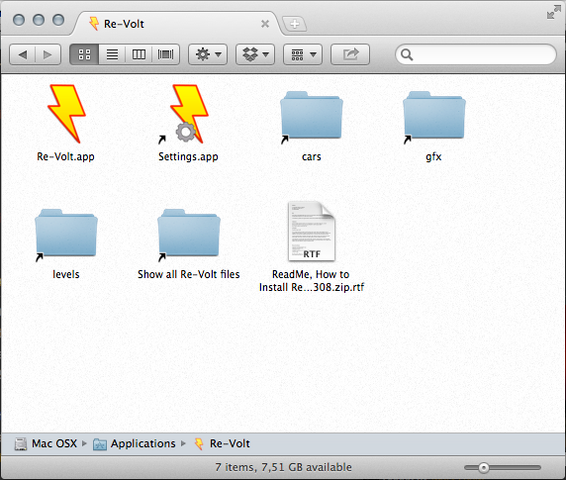Image resolution: width=566 pixels, height=480 pixels.
Task: Click the levels folder name label
Action: coord(66,274)
